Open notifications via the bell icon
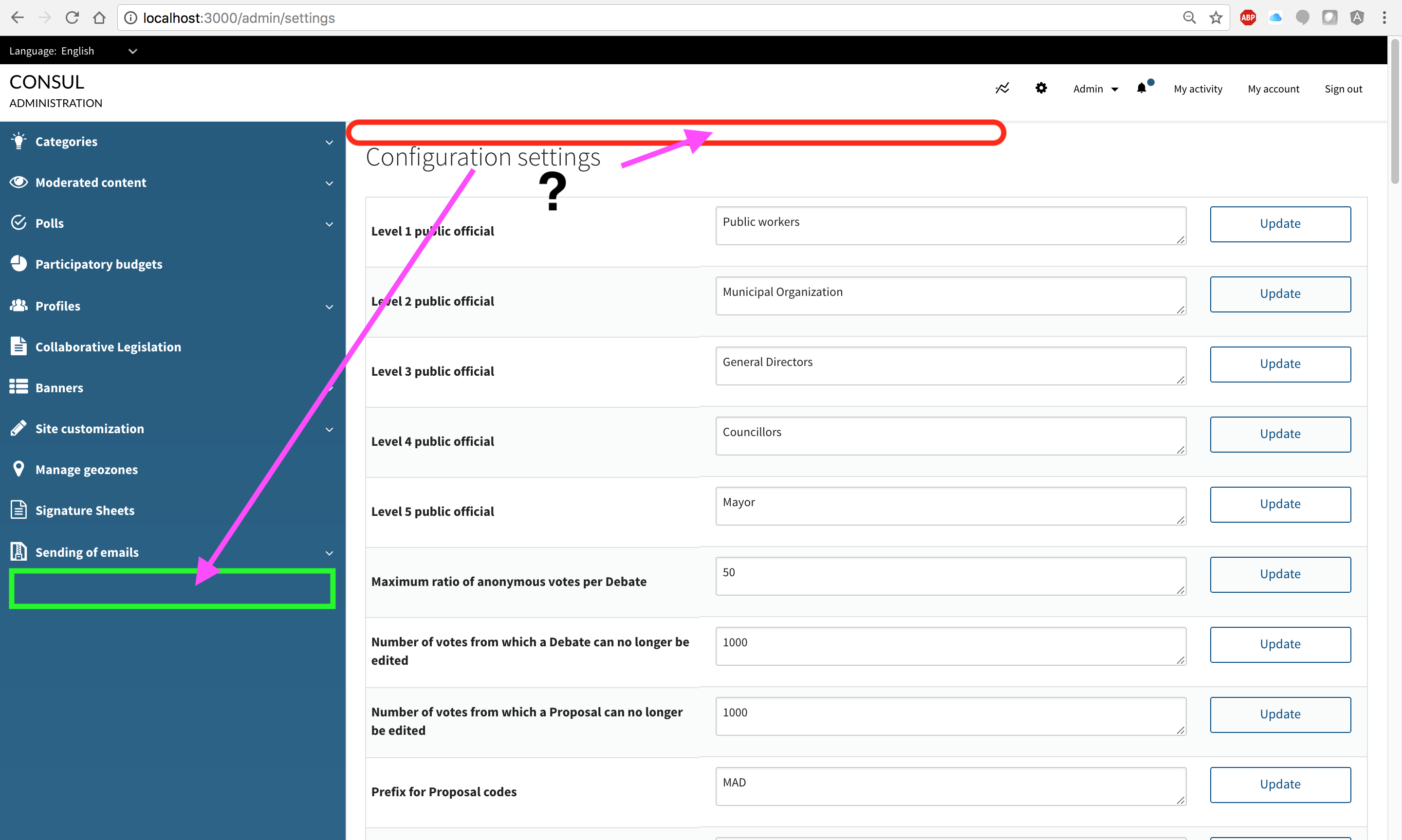Screen dimensions: 1402x840 [1142, 88]
